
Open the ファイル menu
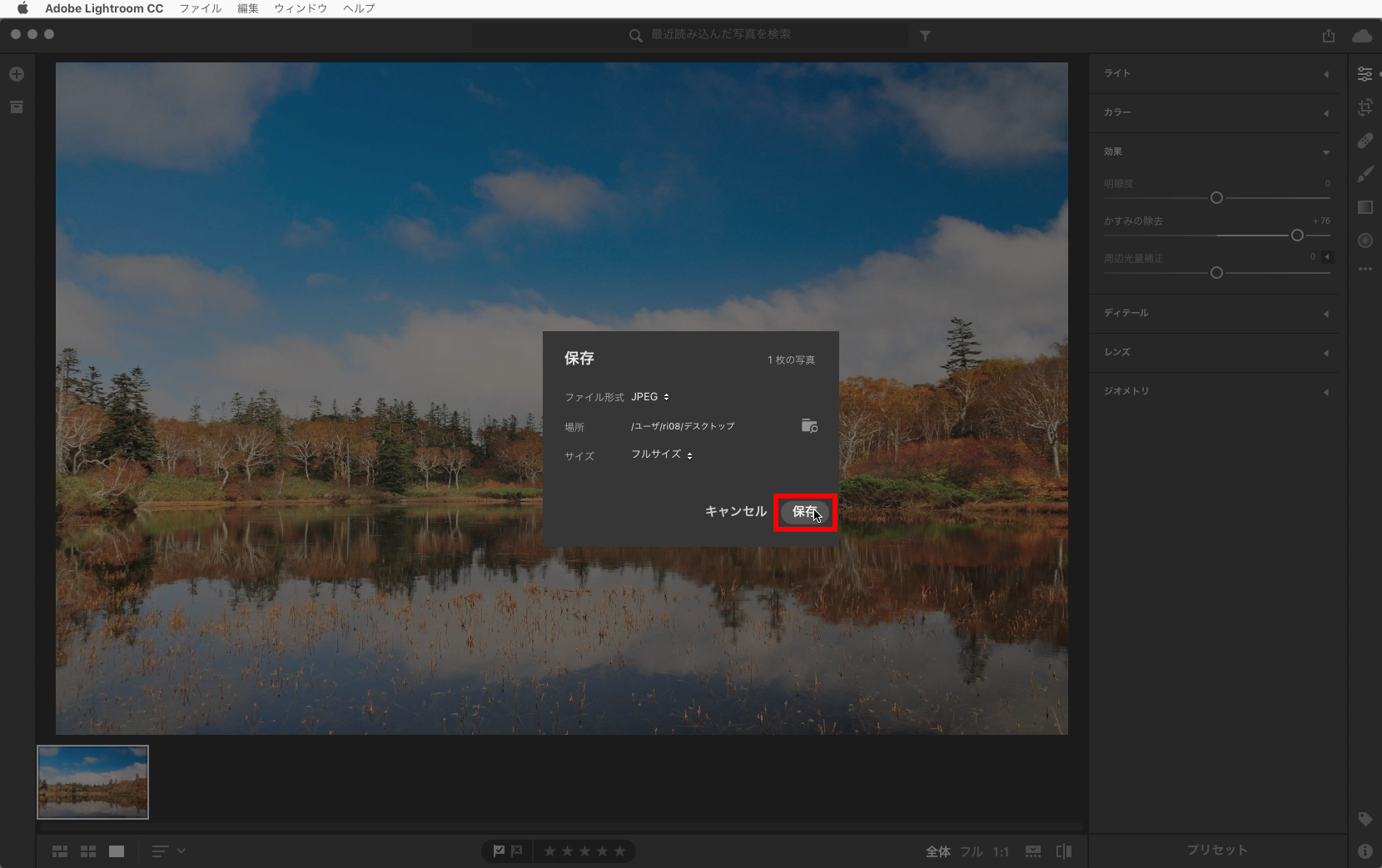201,8
